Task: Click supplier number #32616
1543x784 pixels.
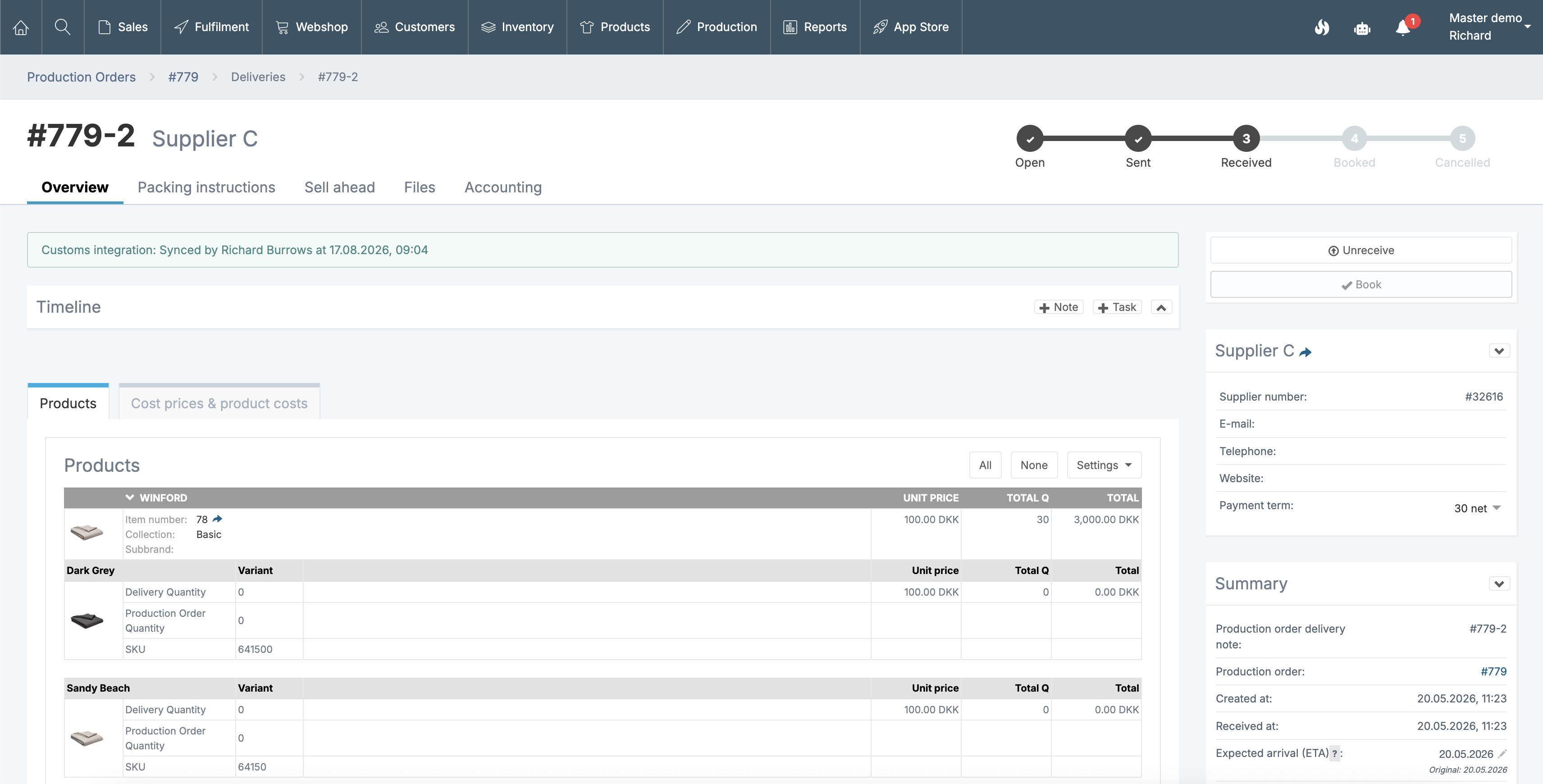Action: pos(1484,397)
